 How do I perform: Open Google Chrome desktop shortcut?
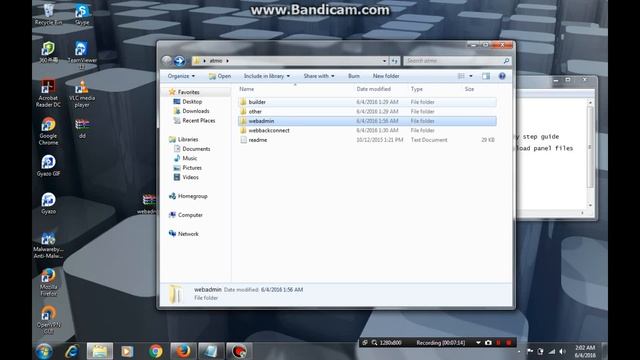pyautogui.click(x=48, y=131)
